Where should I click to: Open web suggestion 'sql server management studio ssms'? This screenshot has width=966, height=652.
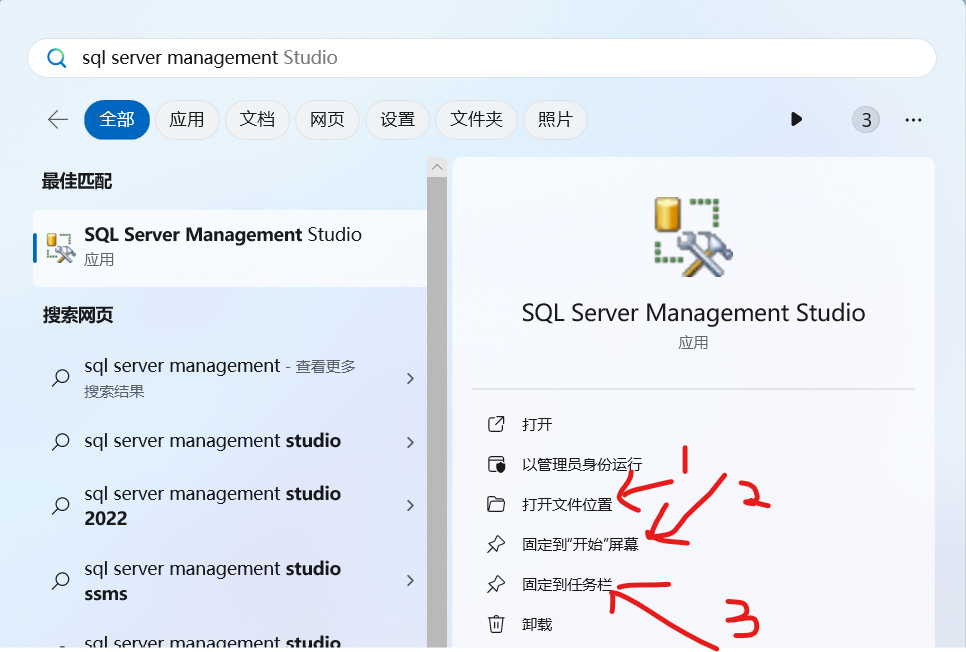230,581
